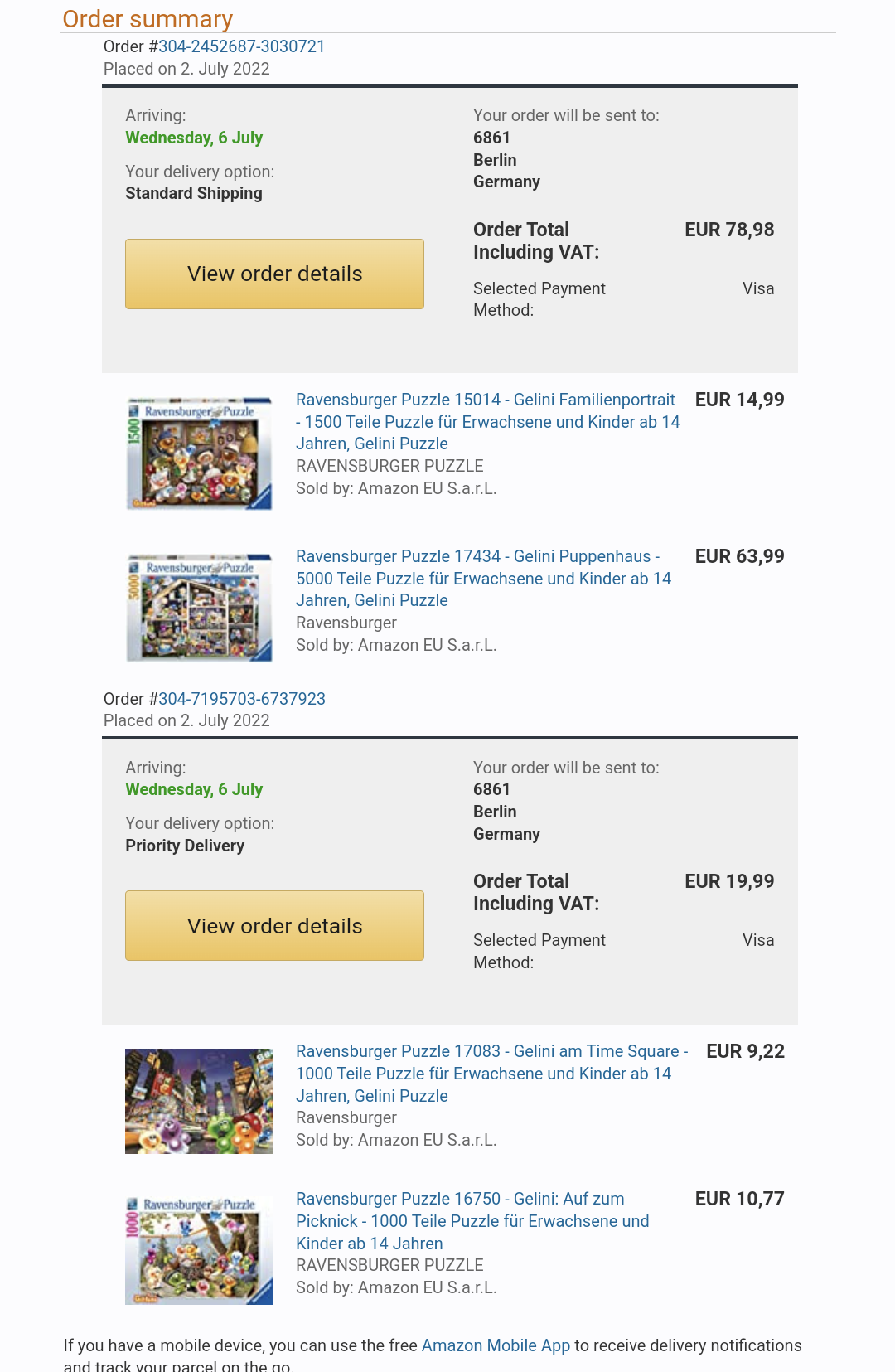This screenshot has width=895, height=1372.
Task: Open the Ravensburger Puzzle 17434 product link
Action: tap(483, 578)
